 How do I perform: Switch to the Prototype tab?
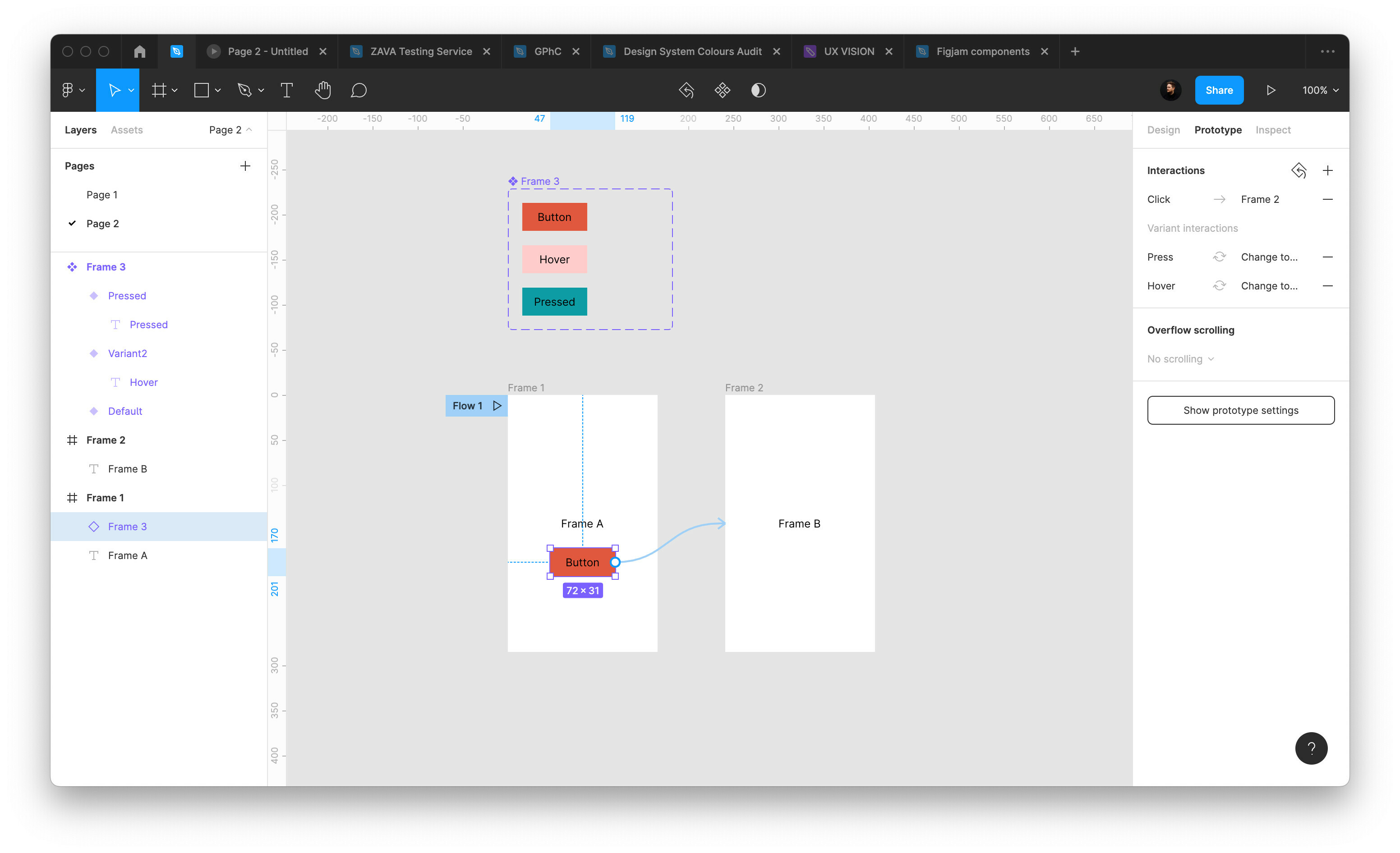point(1218,129)
